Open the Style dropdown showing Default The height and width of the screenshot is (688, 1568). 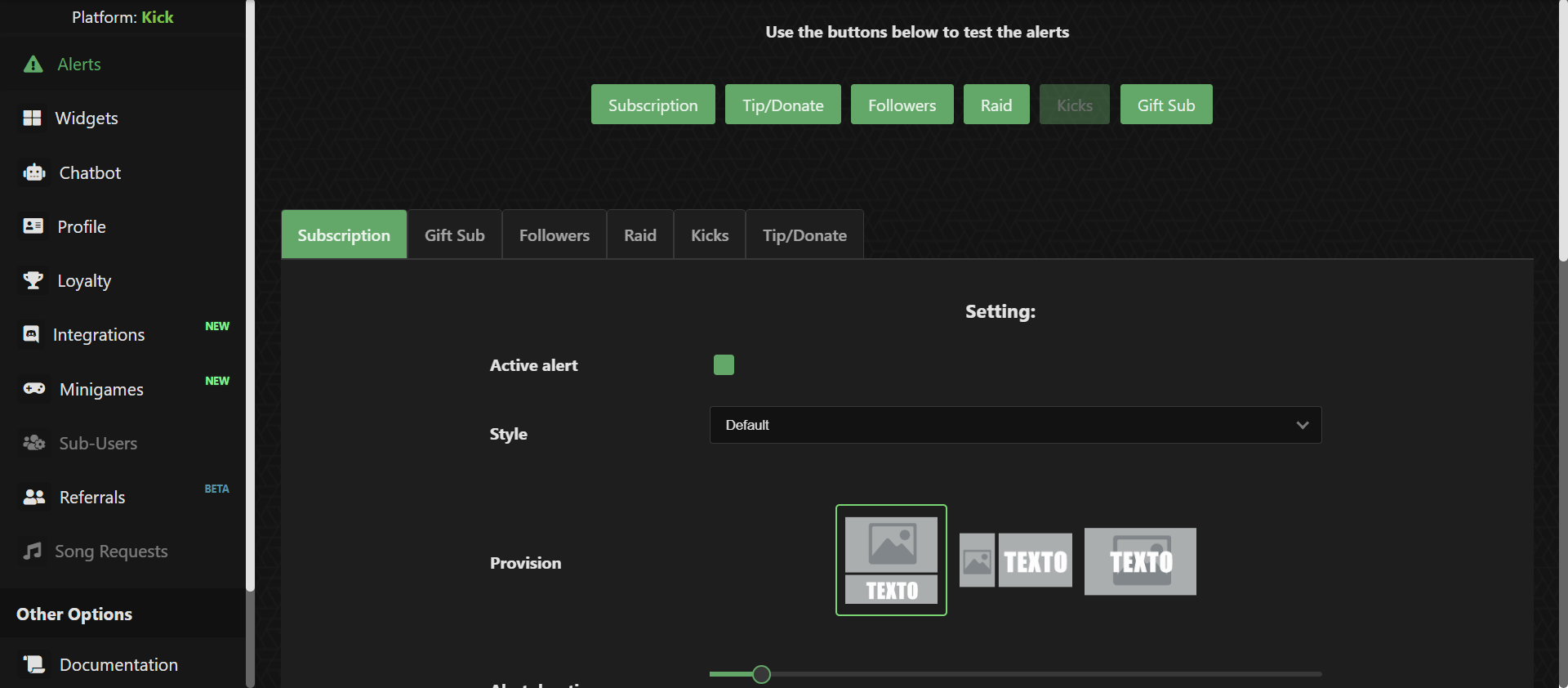[x=1014, y=425]
